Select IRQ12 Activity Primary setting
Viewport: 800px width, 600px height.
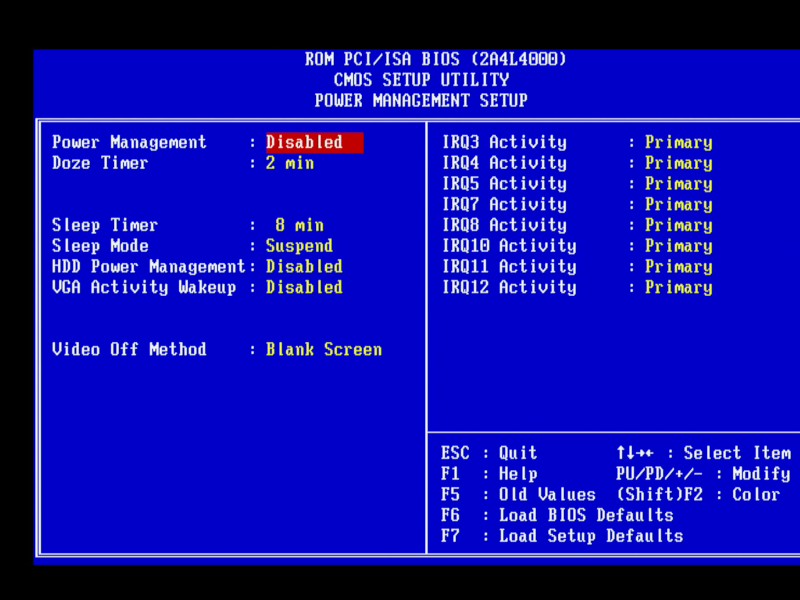tap(678, 288)
